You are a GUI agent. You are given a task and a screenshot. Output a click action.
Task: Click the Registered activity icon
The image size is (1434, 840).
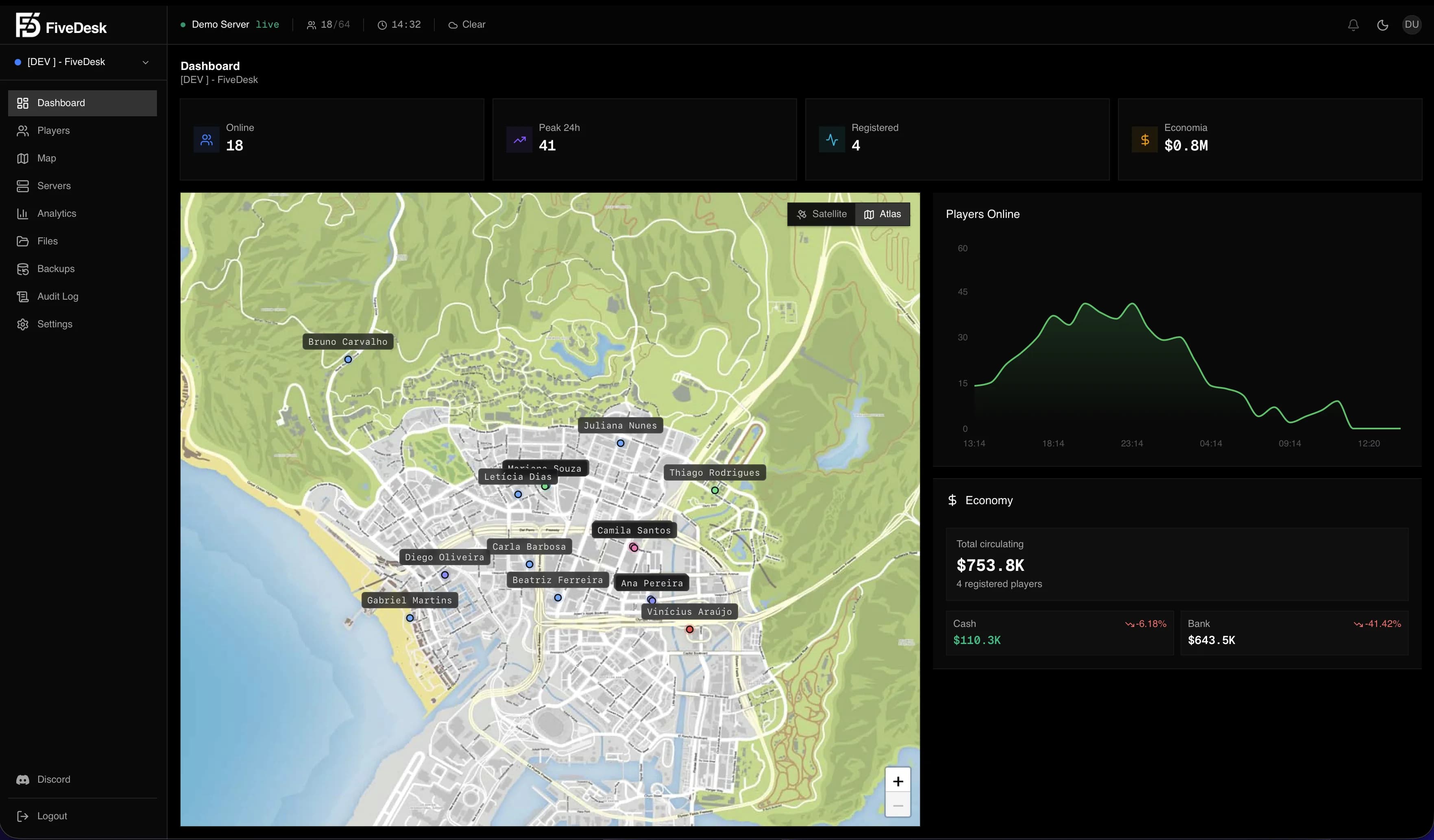832,139
